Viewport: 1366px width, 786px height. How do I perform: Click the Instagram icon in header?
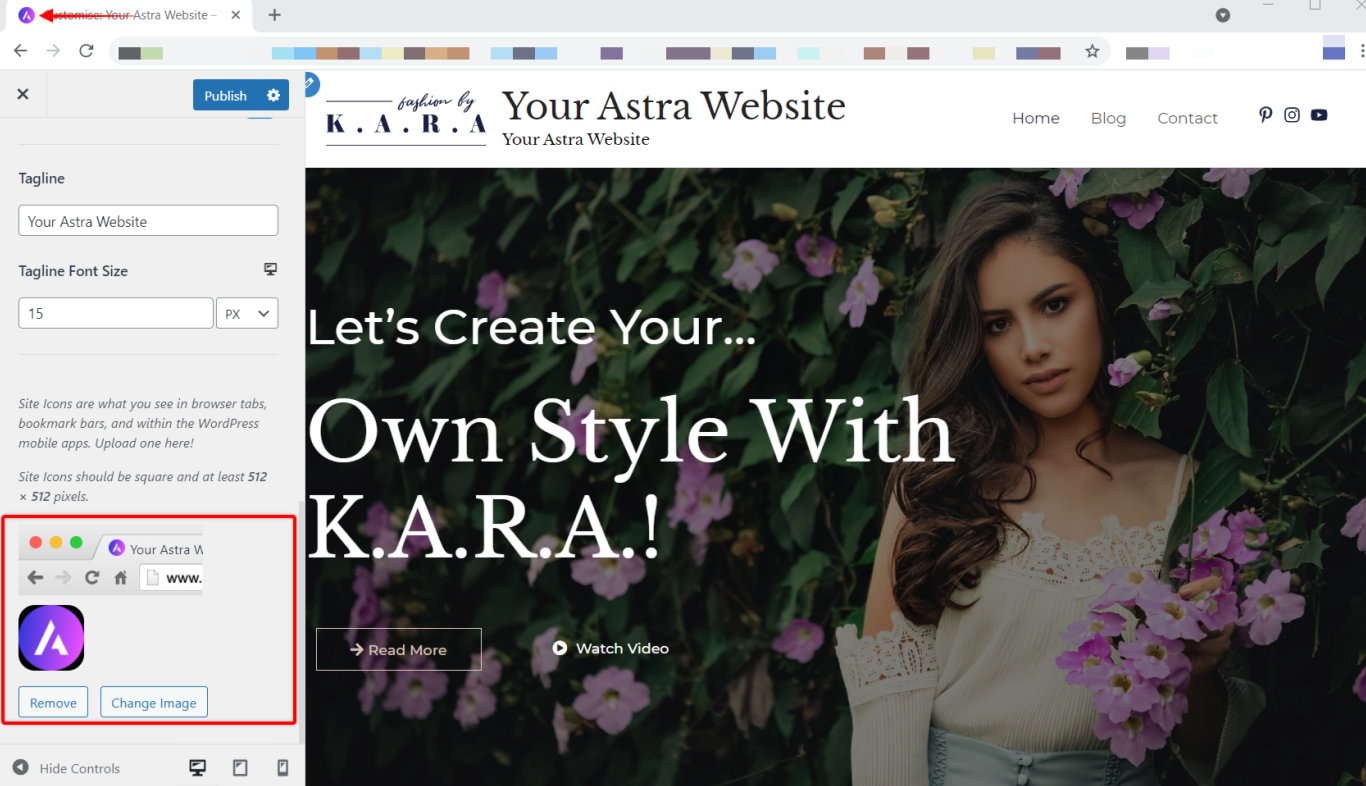click(1292, 115)
